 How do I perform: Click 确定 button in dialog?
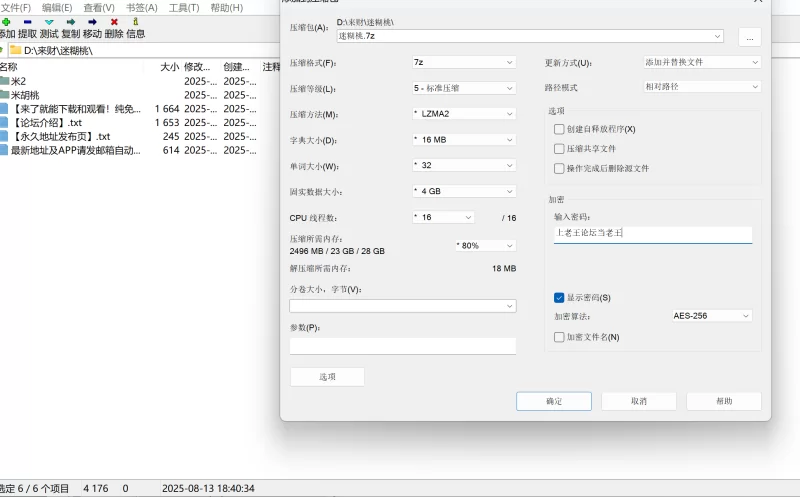coord(554,401)
